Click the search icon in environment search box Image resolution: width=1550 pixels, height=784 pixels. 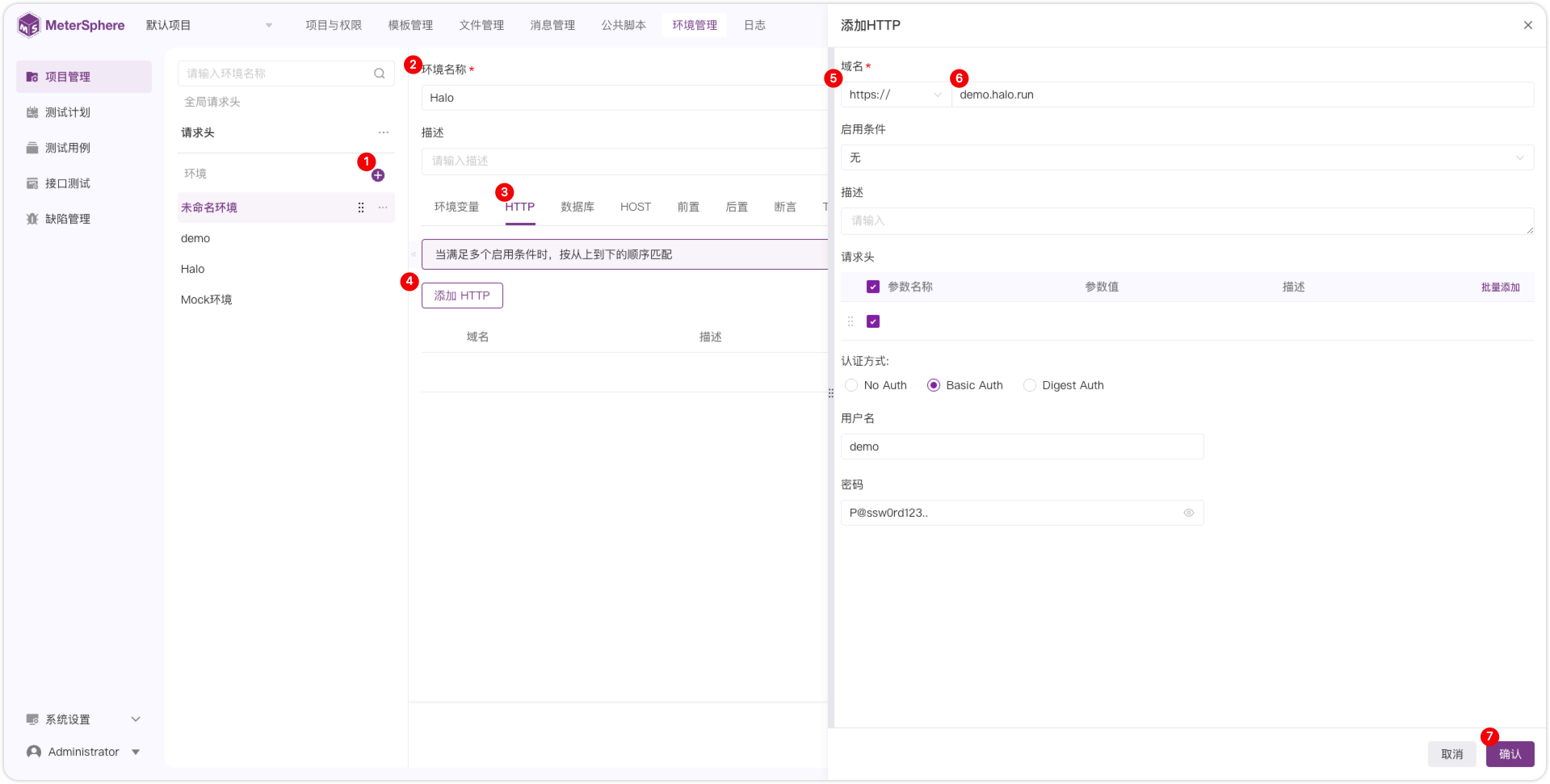point(379,73)
